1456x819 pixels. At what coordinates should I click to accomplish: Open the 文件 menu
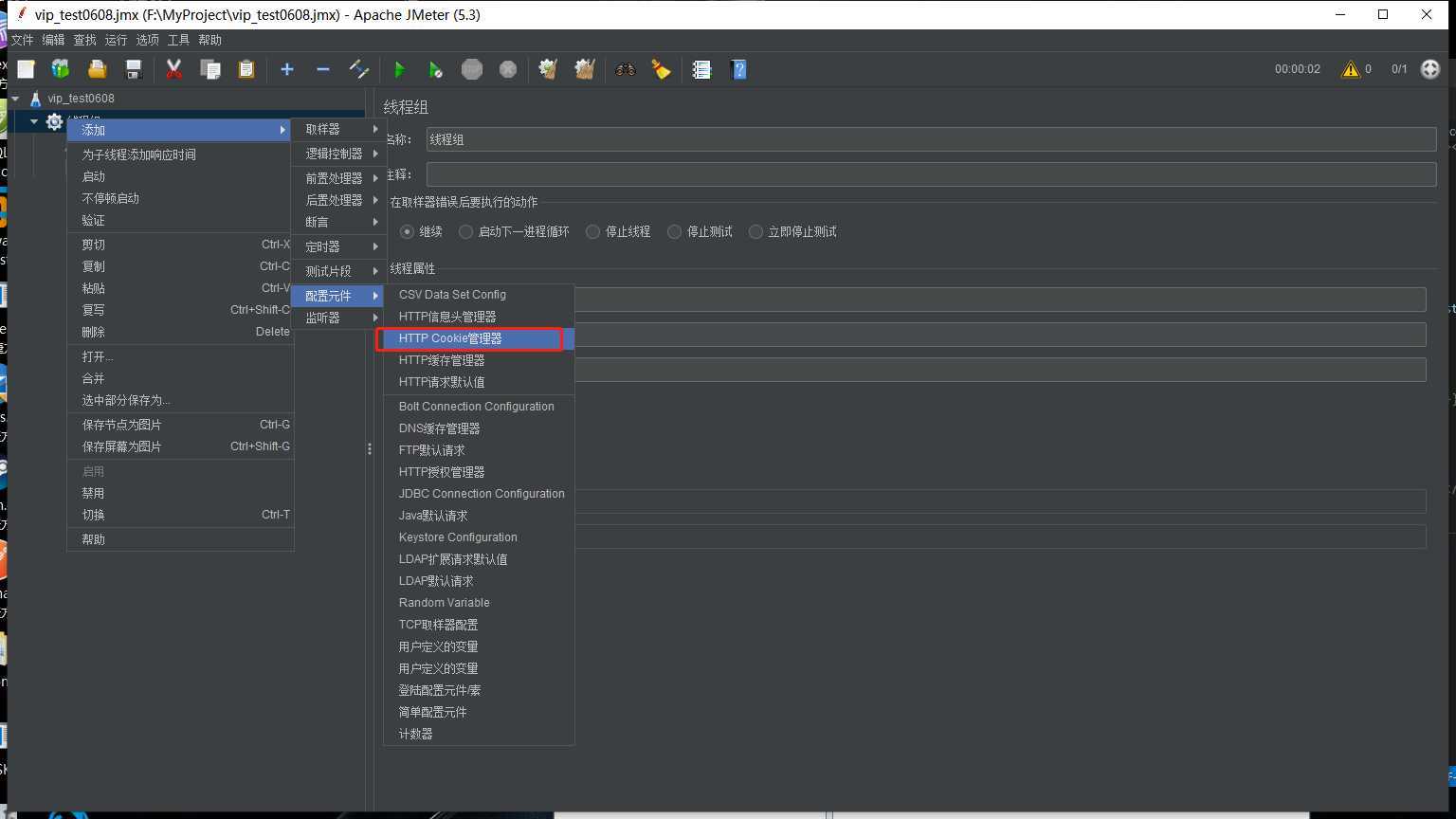point(22,40)
